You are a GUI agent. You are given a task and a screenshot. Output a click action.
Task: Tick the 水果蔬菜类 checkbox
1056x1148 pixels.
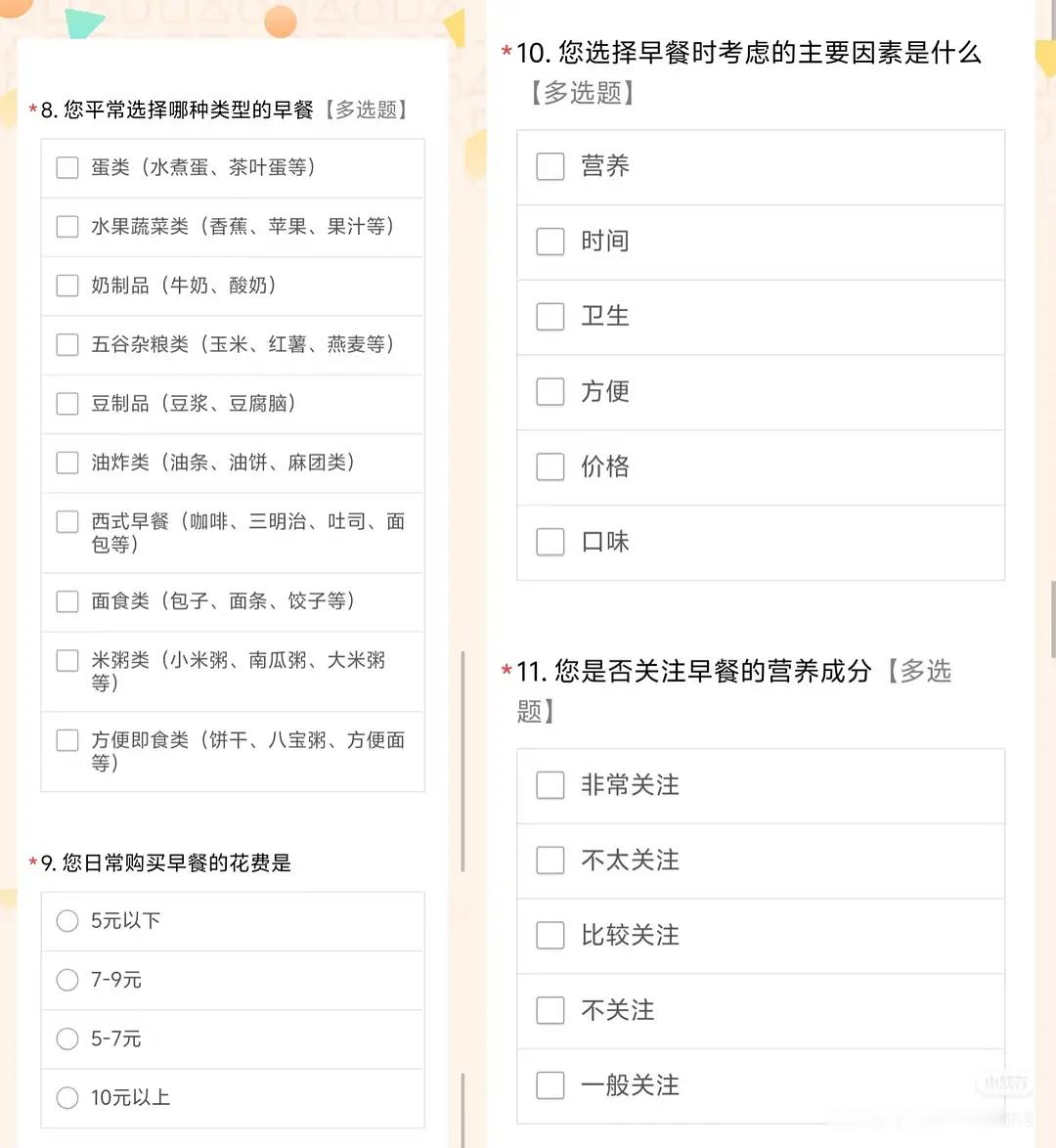(x=67, y=227)
